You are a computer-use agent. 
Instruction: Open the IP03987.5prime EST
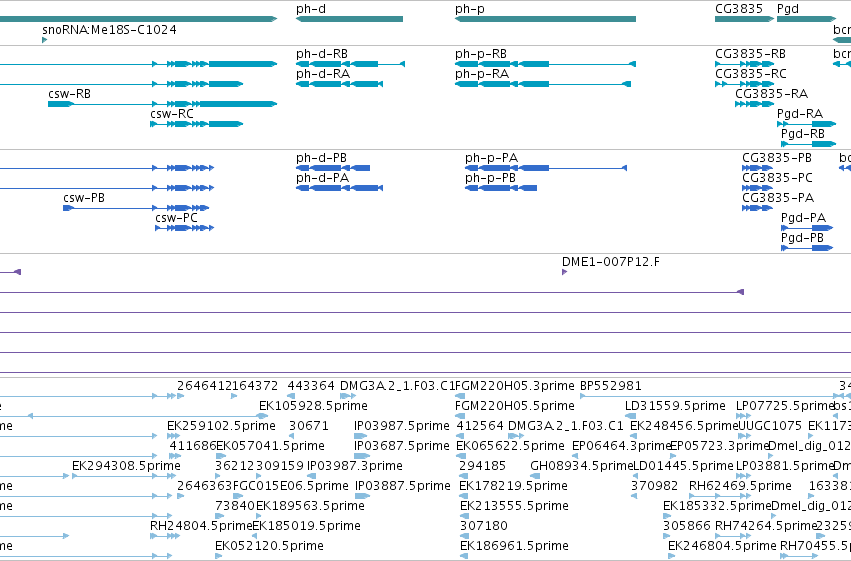pyautogui.click(x=360, y=436)
